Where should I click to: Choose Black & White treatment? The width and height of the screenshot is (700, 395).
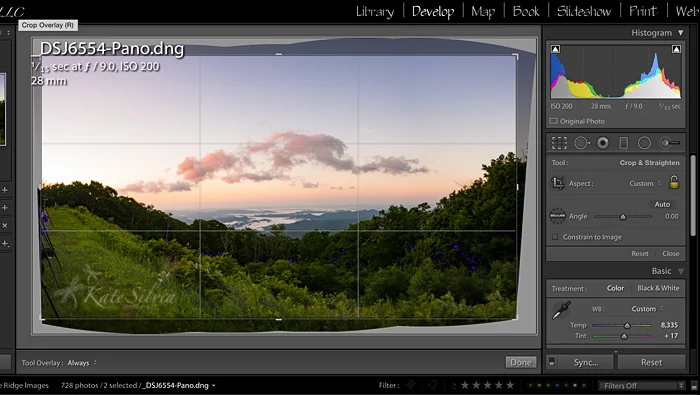pos(658,288)
